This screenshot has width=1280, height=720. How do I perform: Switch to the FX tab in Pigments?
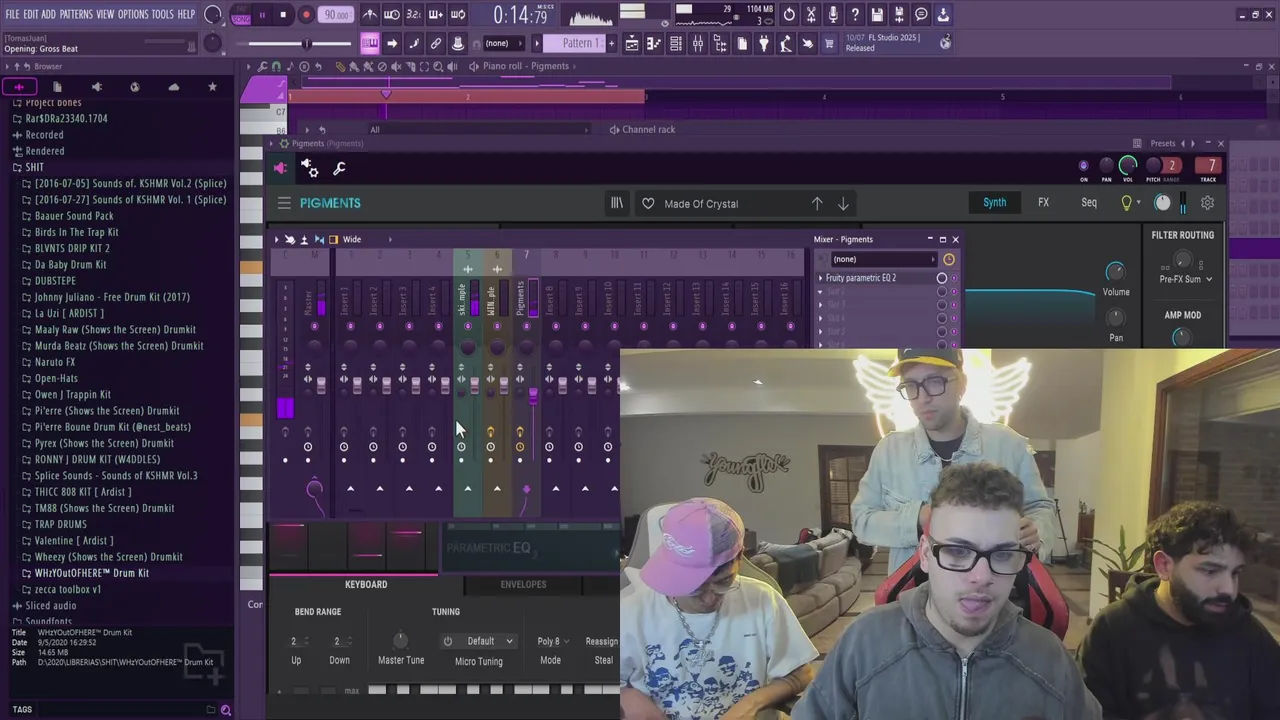click(x=1043, y=203)
